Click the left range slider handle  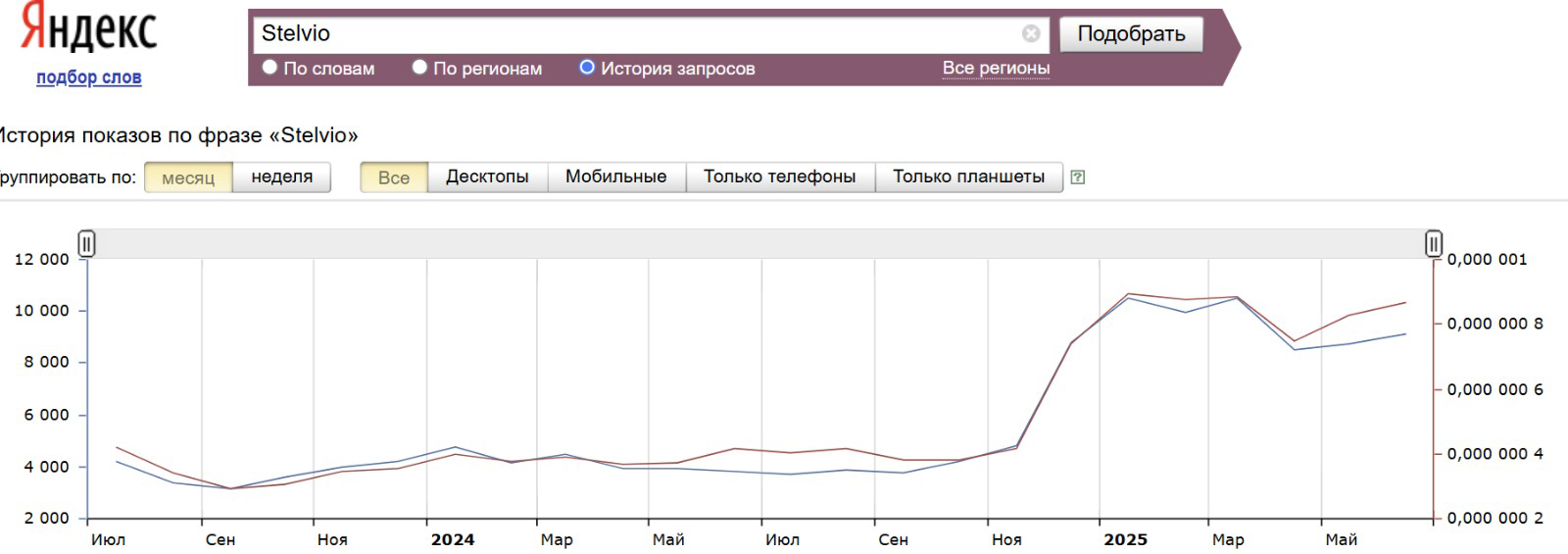[x=86, y=243]
